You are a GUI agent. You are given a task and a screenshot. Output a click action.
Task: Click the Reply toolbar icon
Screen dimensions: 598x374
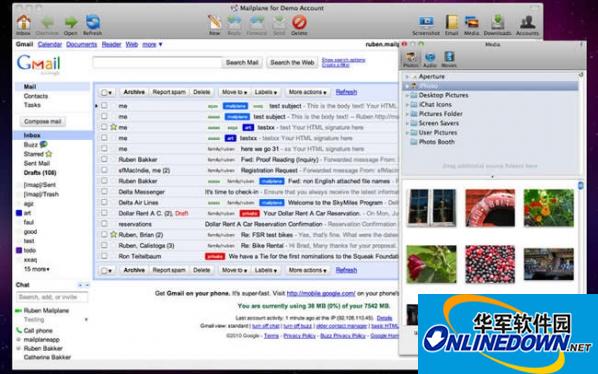click(x=234, y=22)
